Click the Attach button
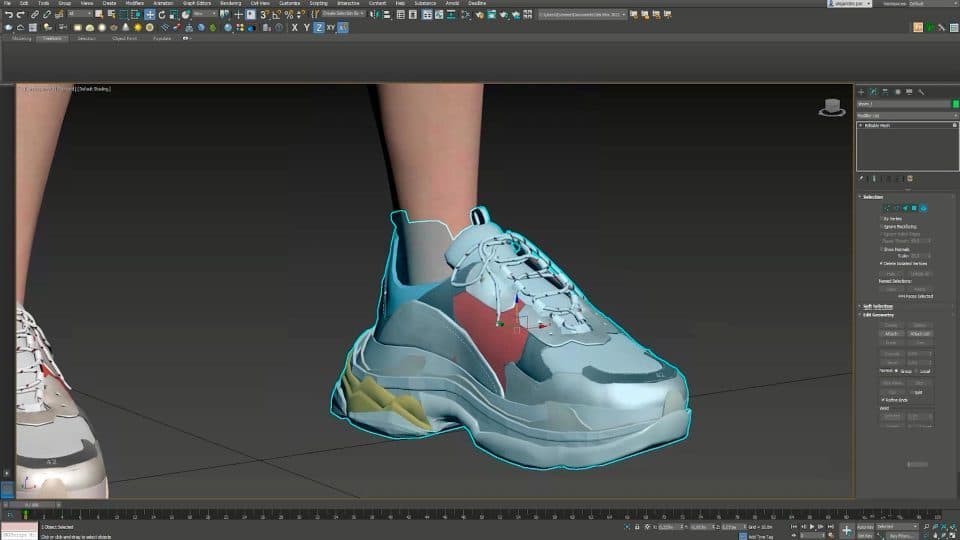Screen dimensions: 960x540 pos(891,334)
